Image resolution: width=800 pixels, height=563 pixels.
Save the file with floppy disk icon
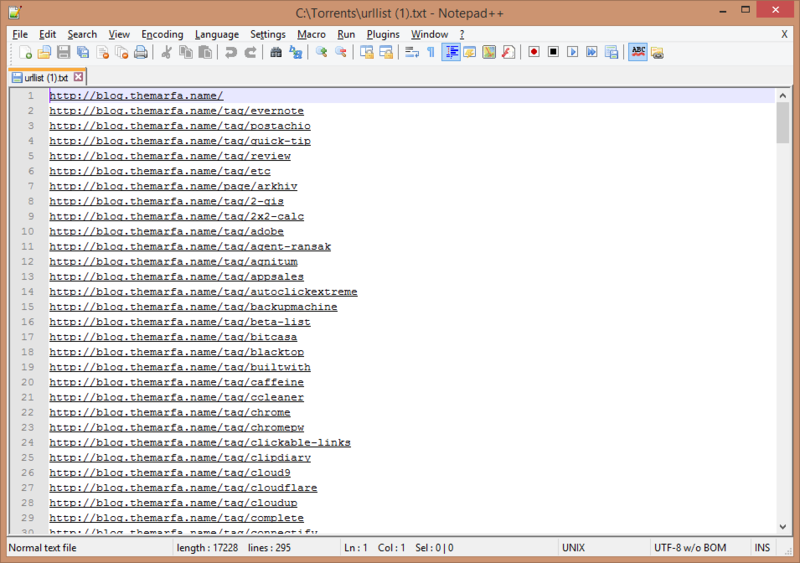click(64, 52)
